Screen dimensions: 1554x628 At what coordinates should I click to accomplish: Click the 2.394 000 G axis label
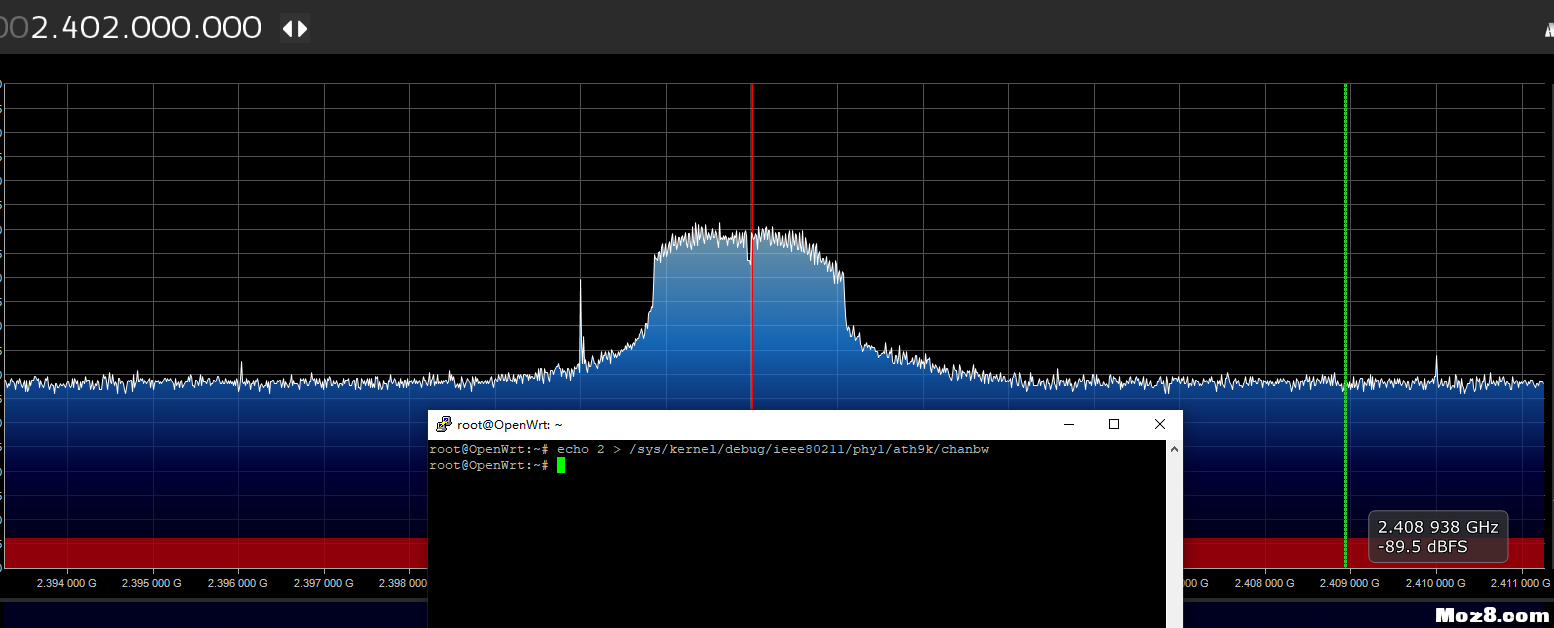click(x=67, y=583)
